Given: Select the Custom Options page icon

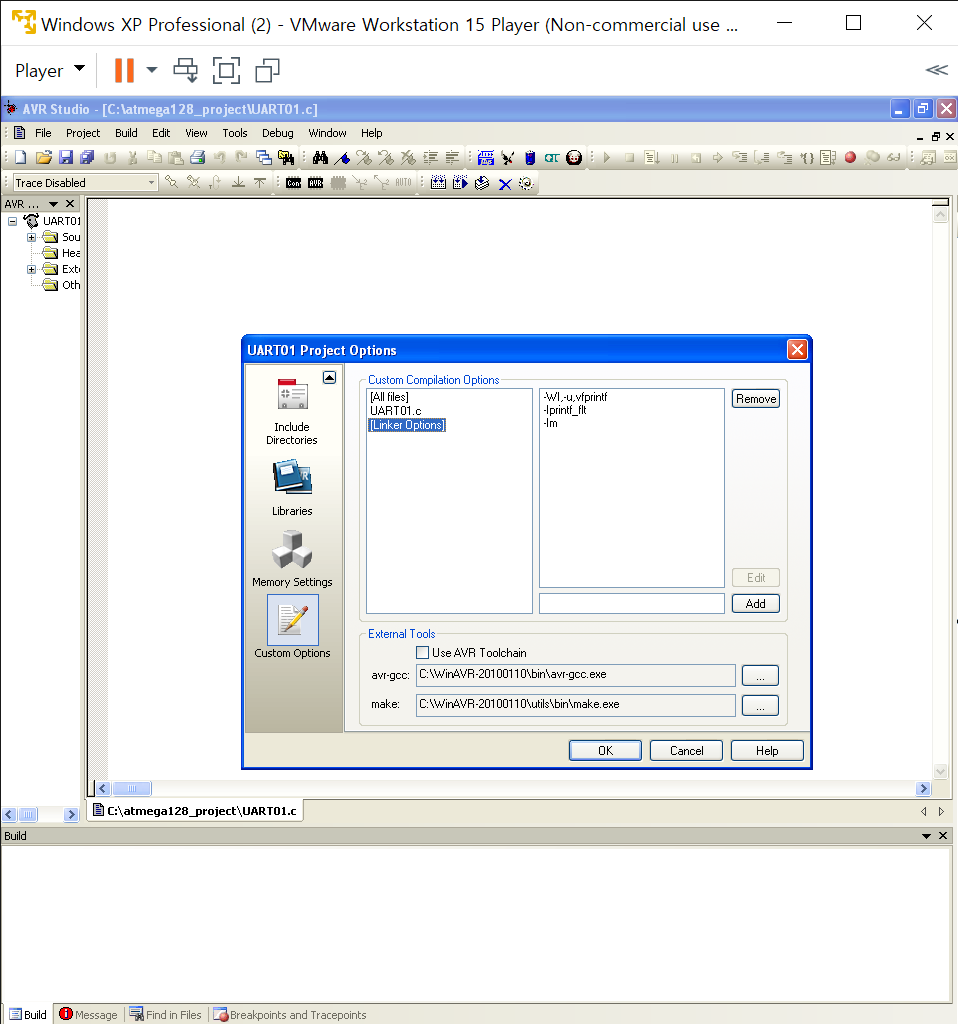Looking at the screenshot, I should coord(293,619).
